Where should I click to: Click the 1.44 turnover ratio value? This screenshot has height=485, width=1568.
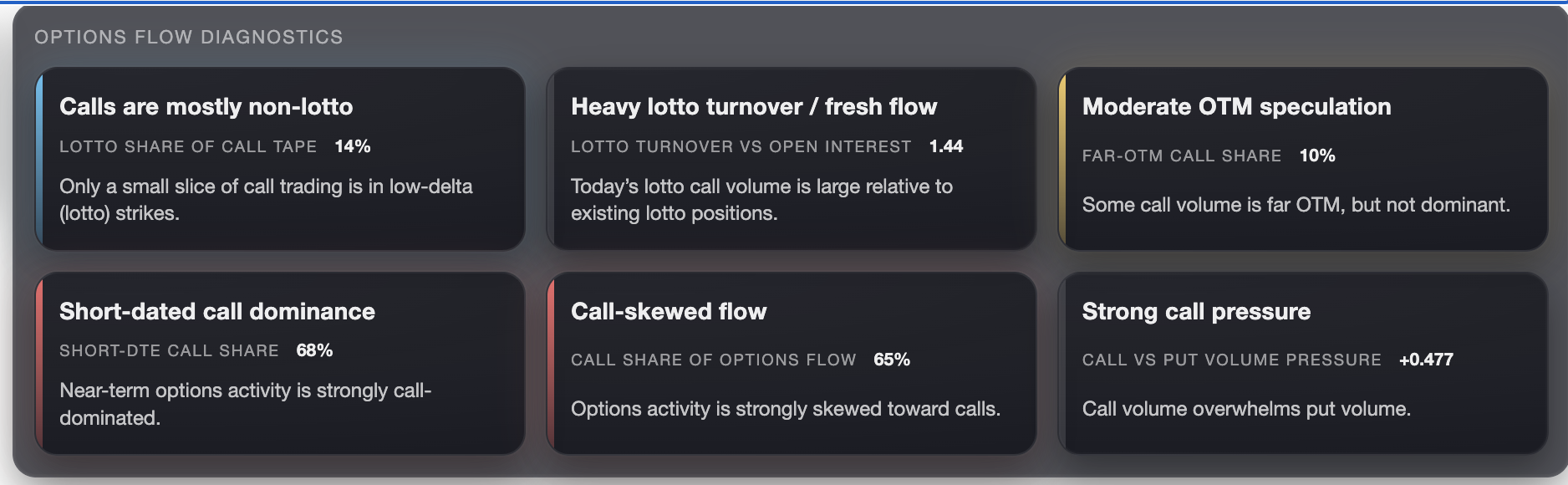coord(946,145)
